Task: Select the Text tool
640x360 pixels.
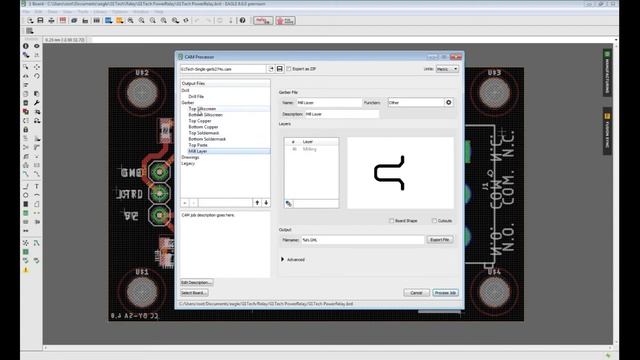Action: (x=37, y=186)
